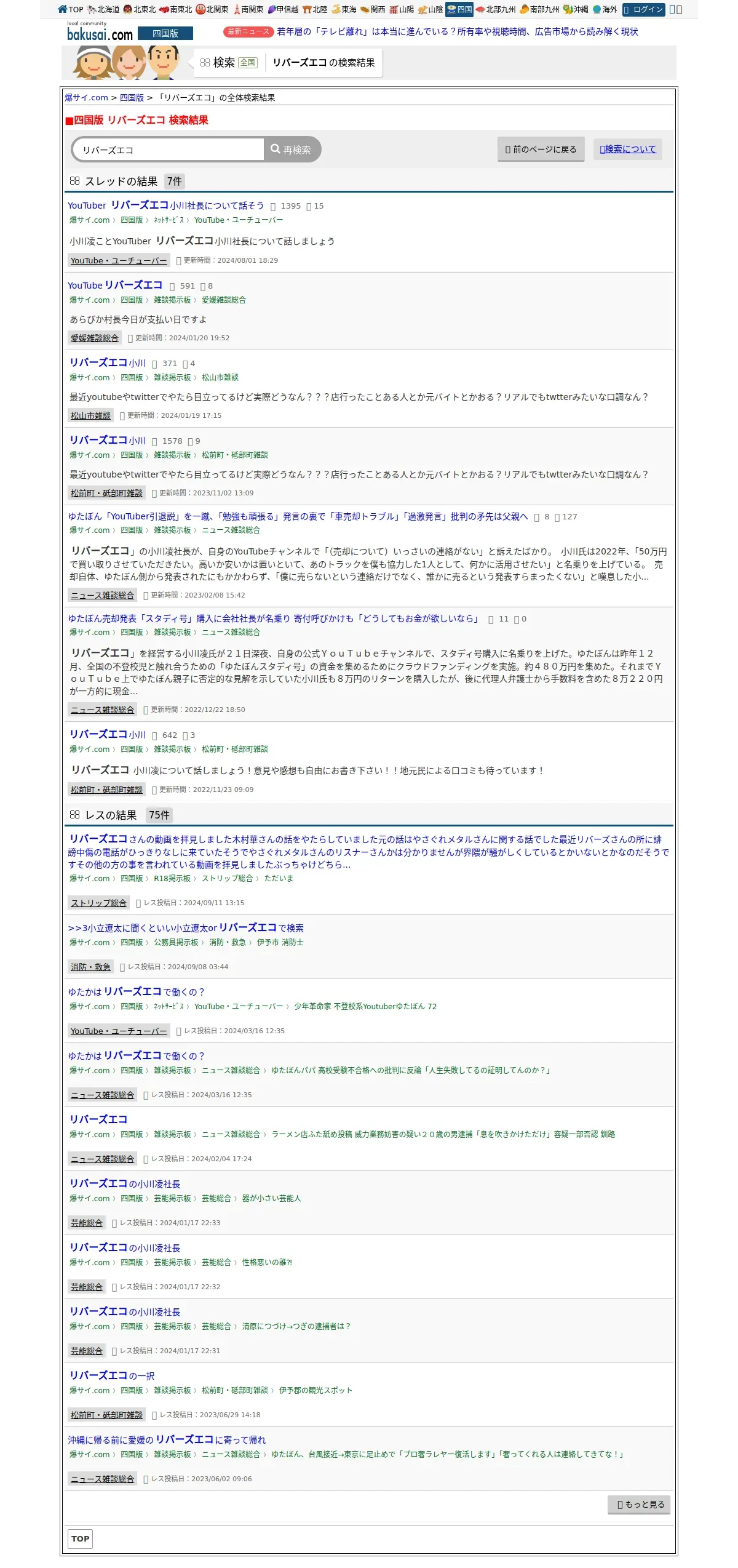Open the first リバーズエコさんの動画を拝見しました res
Image resolution: width=738 pixels, height=1568 pixels.
click(368, 852)
